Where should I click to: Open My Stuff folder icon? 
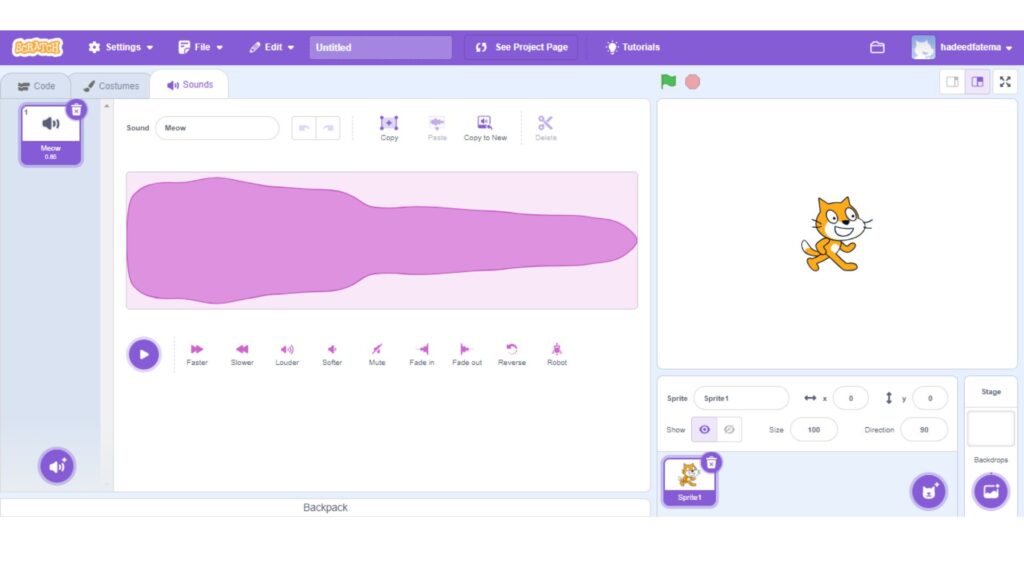pos(877,47)
